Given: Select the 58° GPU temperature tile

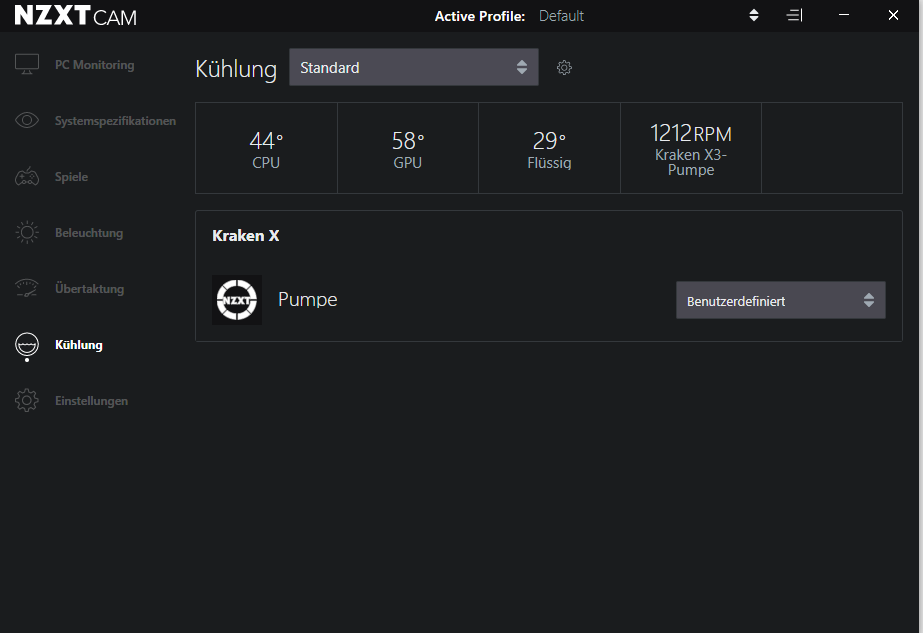Looking at the screenshot, I should tap(408, 148).
